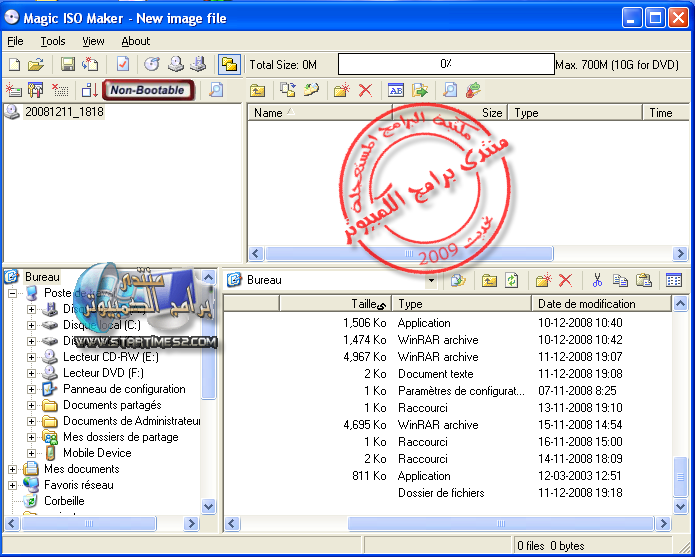This screenshot has width=695, height=557.
Task: Collapse the Poste de travail tree node
Action: point(12,293)
